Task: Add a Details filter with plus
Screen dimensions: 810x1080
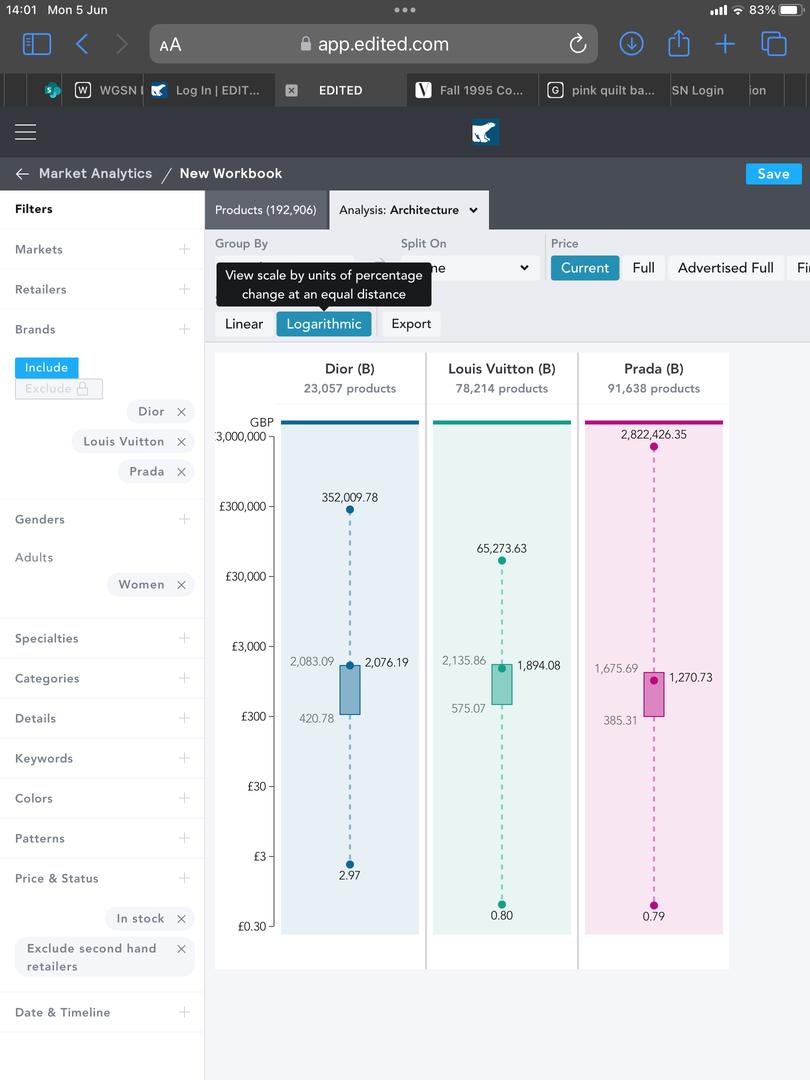Action: pyautogui.click(x=185, y=718)
